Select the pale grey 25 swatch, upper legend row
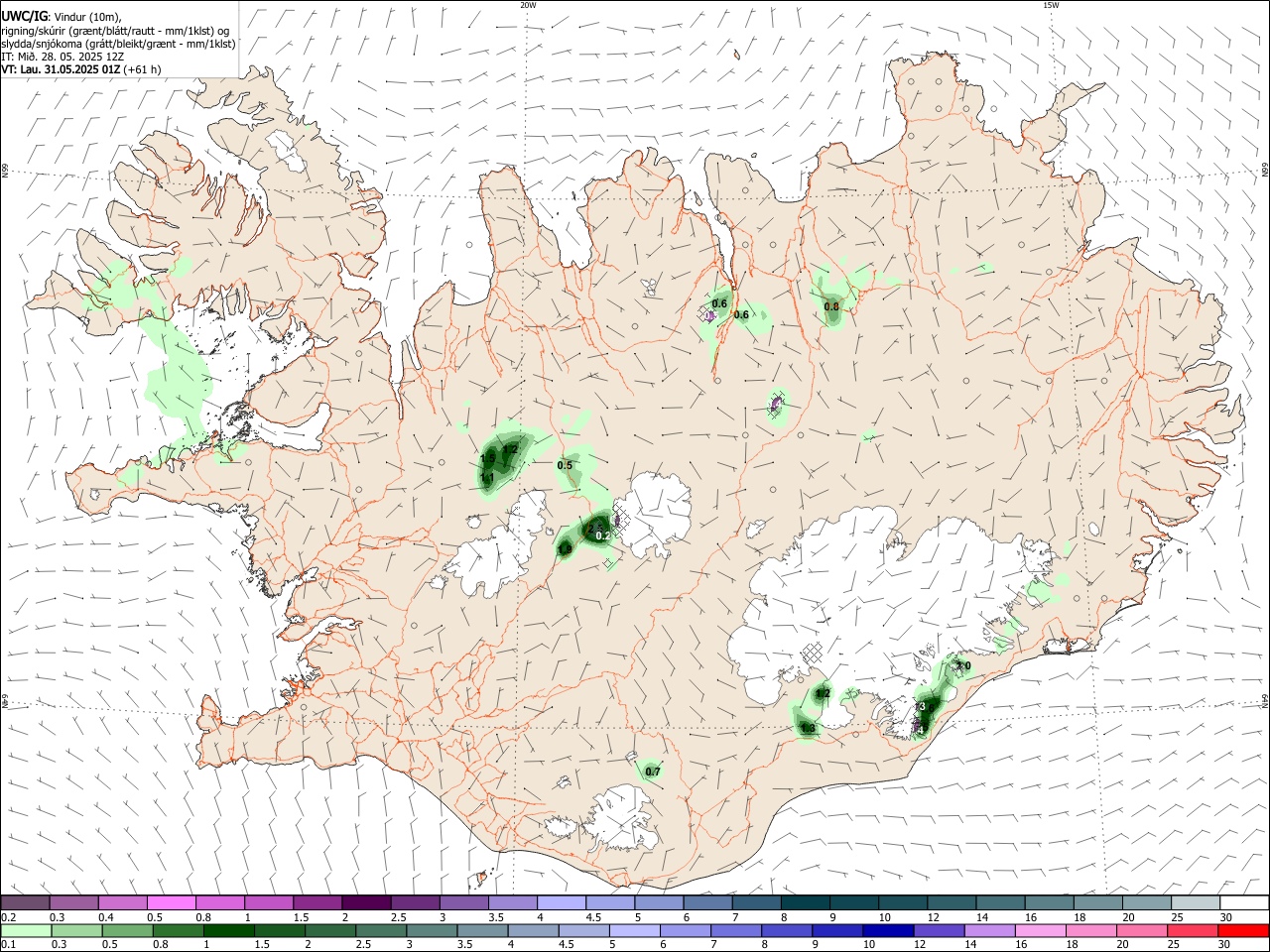This screenshot has height=952, width=1270. pos(1196,903)
